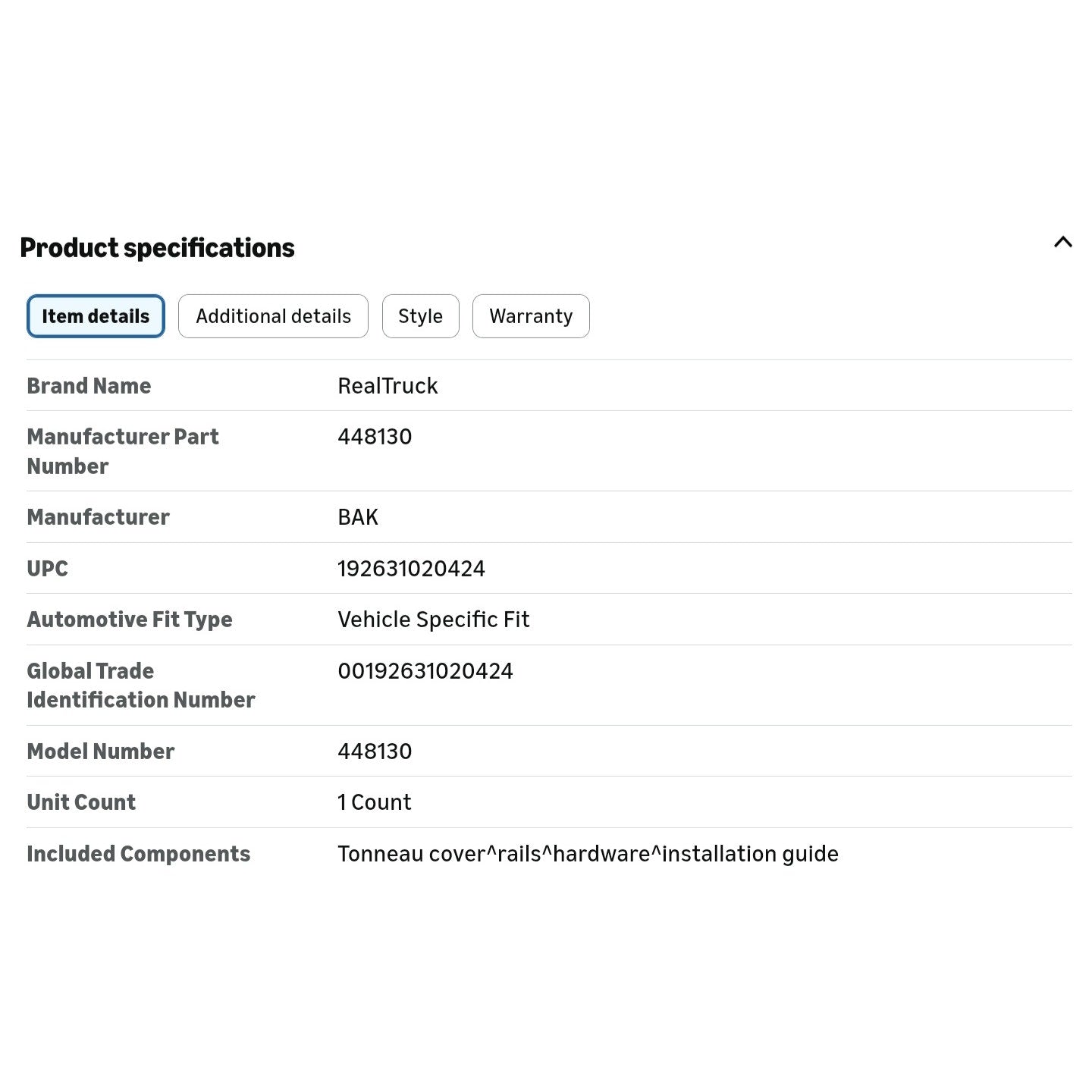This screenshot has height=1092, width=1092.
Task: Click the Included Components label
Action: coord(139,854)
